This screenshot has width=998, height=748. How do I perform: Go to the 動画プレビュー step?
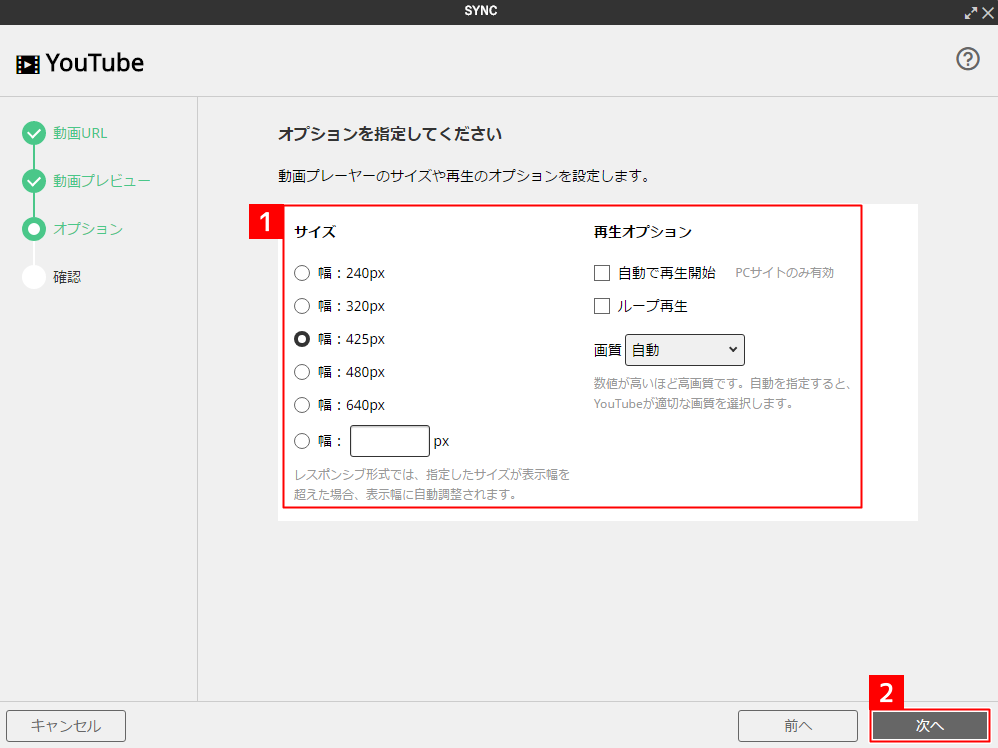(102, 181)
